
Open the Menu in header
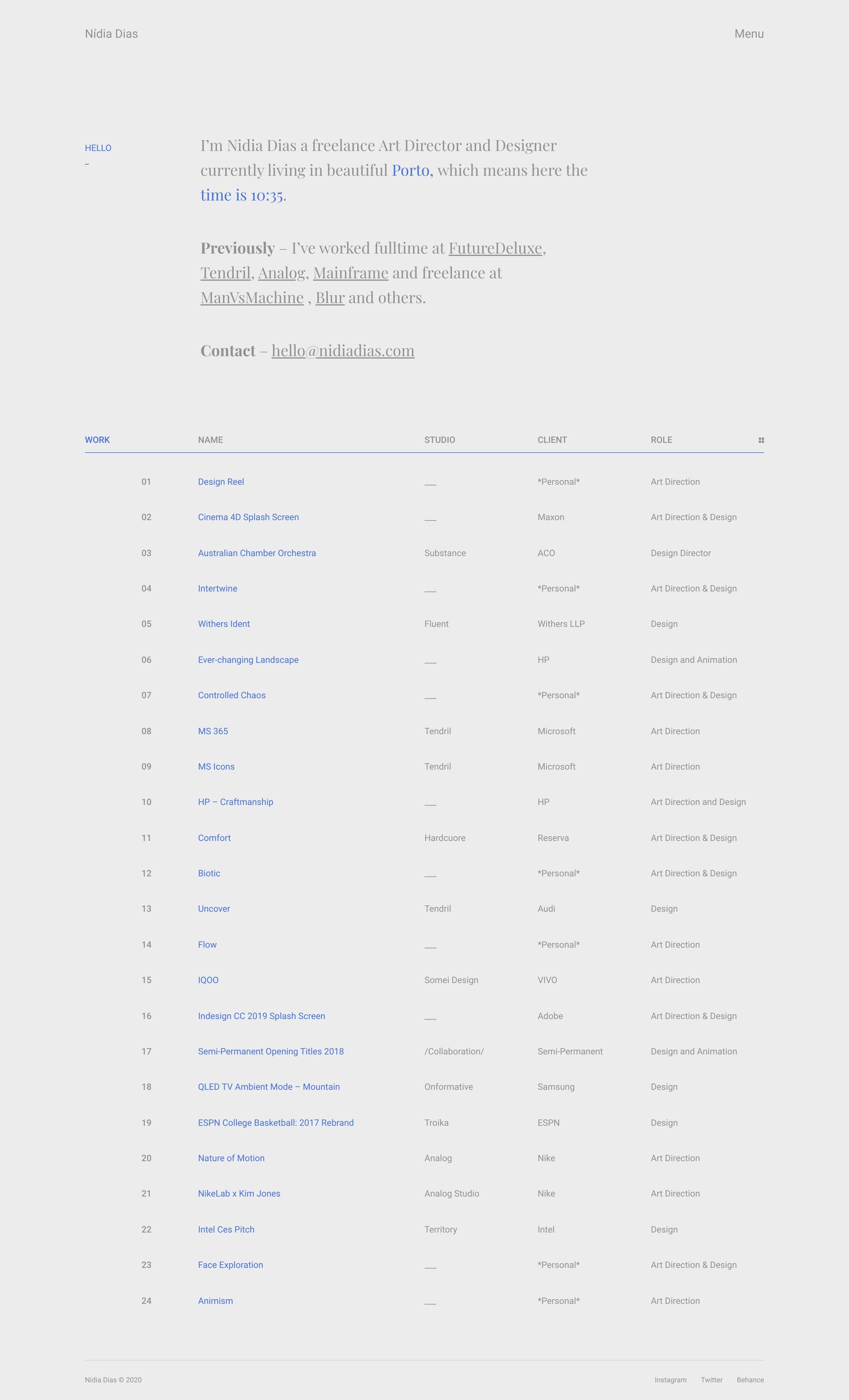point(748,34)
